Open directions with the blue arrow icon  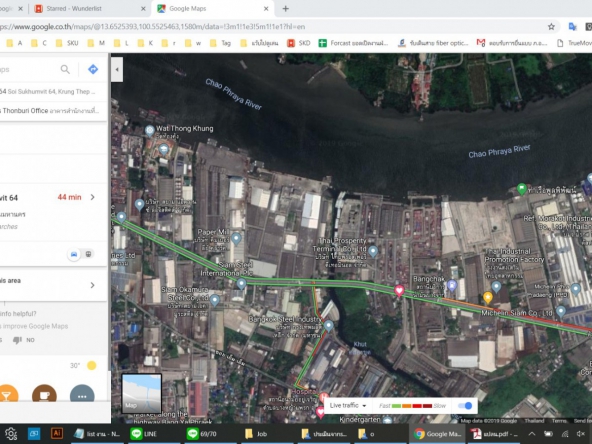pyautogui.click(x=93, y=69)
